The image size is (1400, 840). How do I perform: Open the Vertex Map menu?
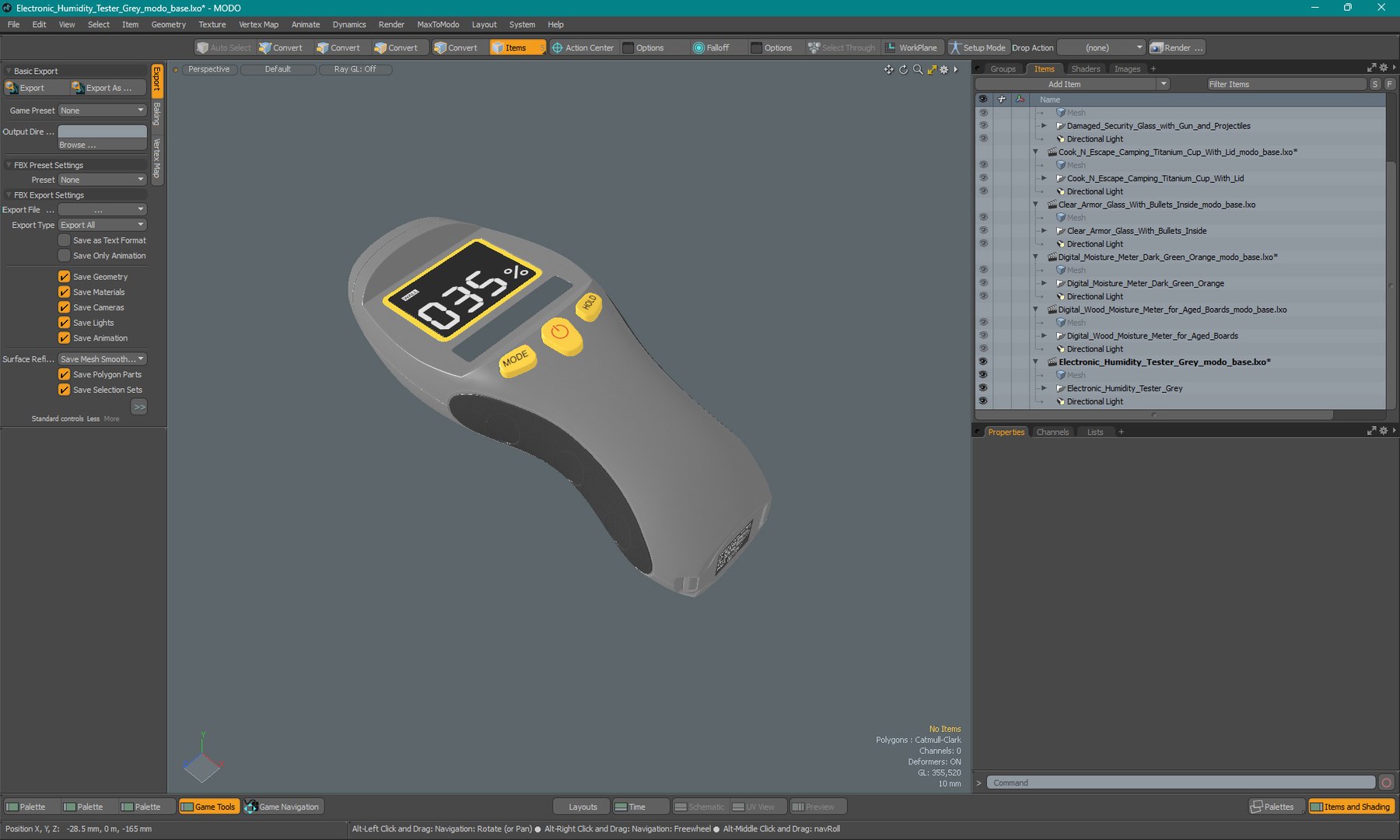258,24
